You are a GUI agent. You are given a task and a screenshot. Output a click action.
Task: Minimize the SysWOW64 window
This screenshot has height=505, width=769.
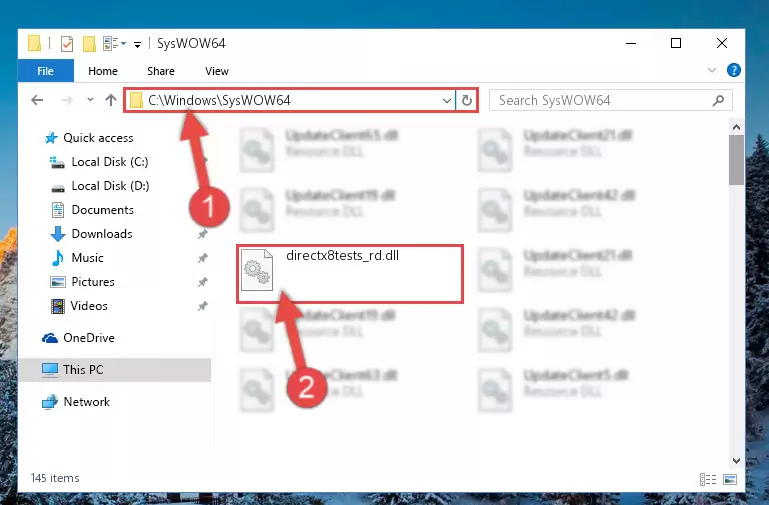click(x=631, y=43)
